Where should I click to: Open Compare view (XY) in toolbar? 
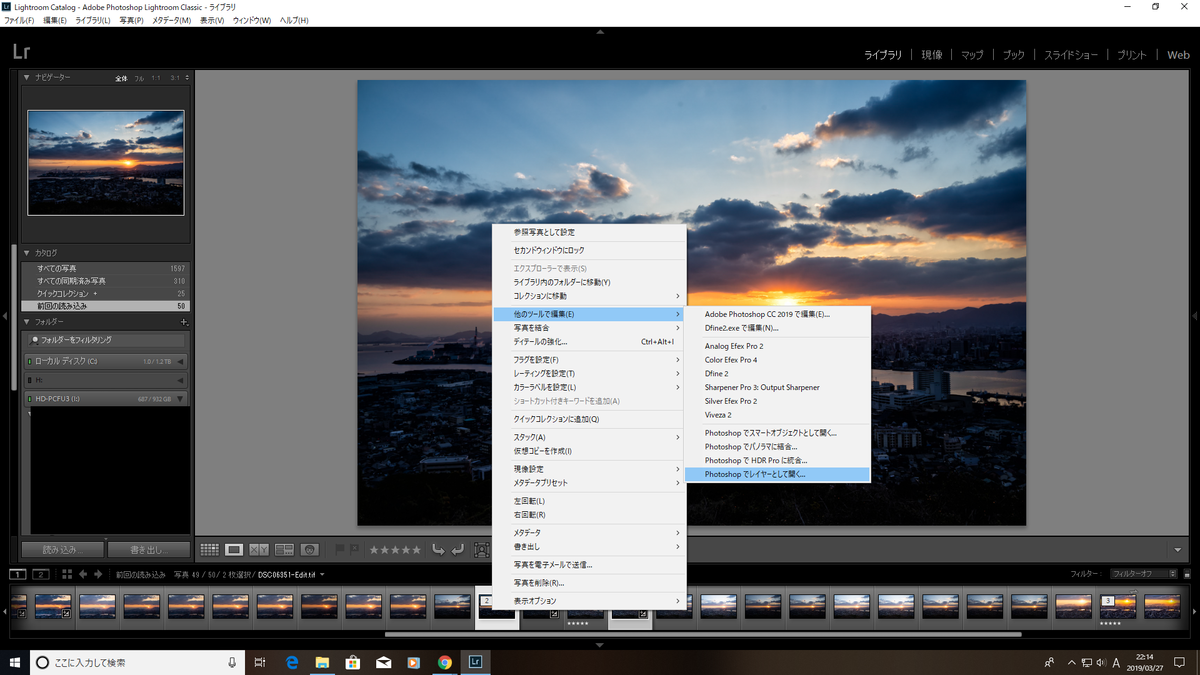click(259, 549)
